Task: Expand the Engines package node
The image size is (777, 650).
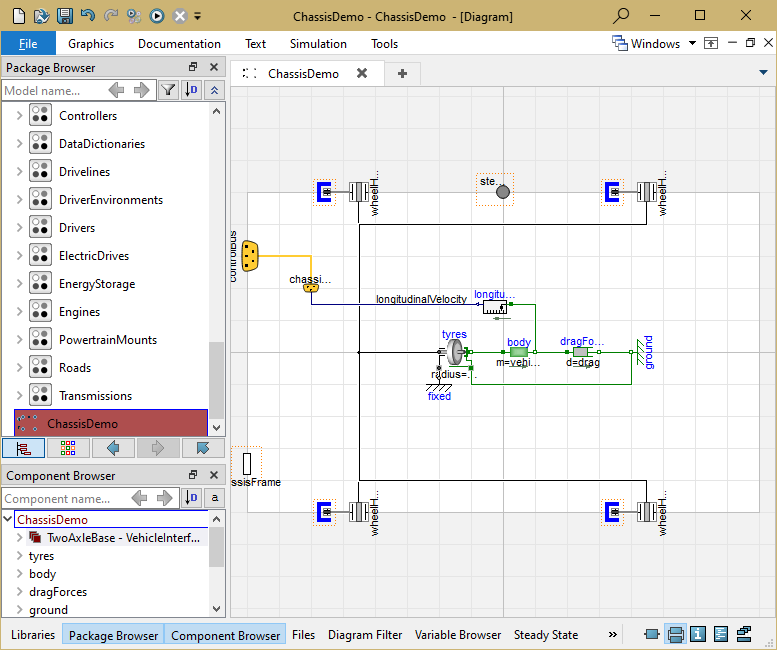Action: click(x=19, y=312)
